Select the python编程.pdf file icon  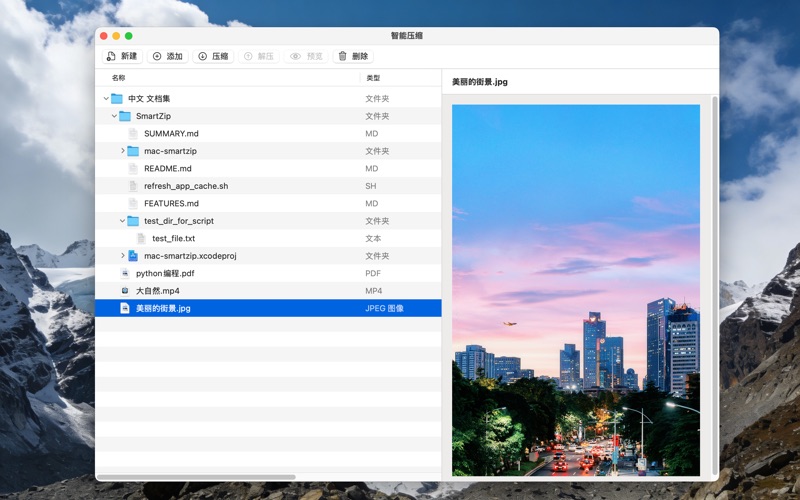coord(125,273)
